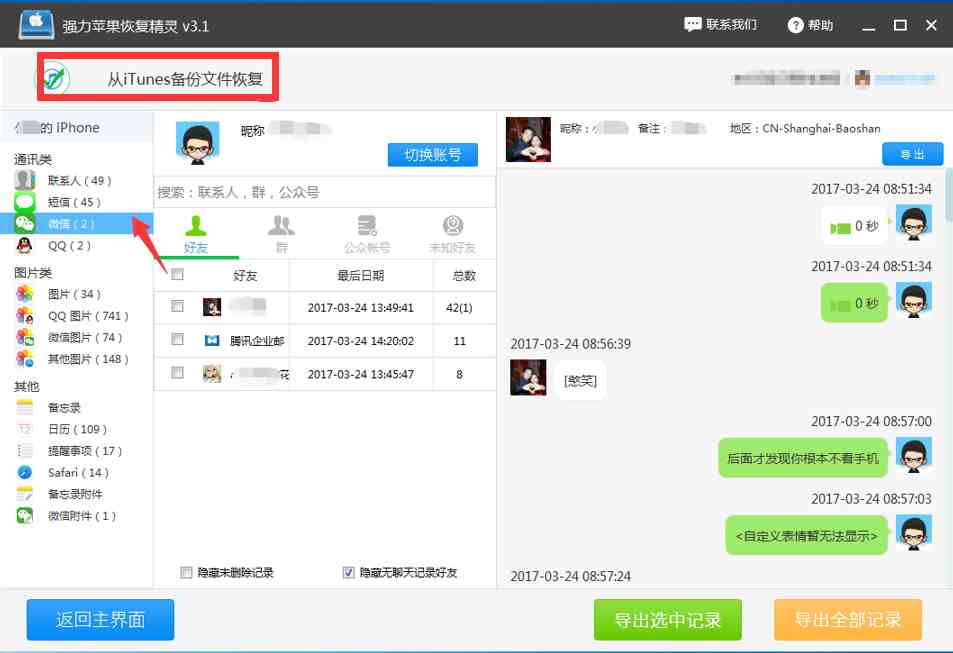Open the Safari (14) icon
The height and width of the screenshot is (653, 953).
pyautogui.click(x=25, y=472)
